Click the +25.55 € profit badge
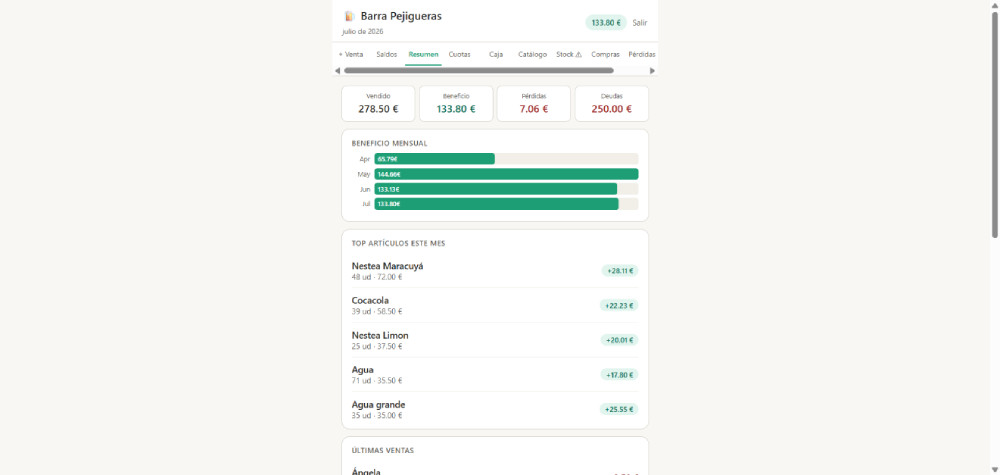The width and height of the screenshot is (1000, 475). pos(619,409)
